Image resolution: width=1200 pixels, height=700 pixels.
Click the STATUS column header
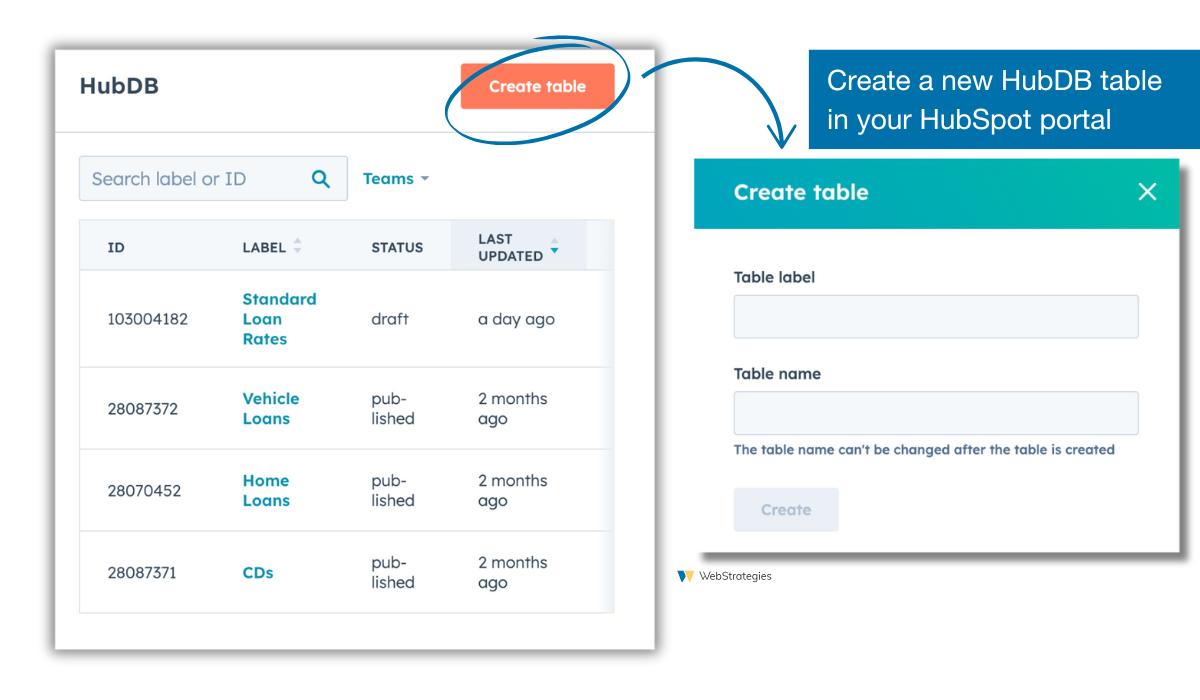397,247
